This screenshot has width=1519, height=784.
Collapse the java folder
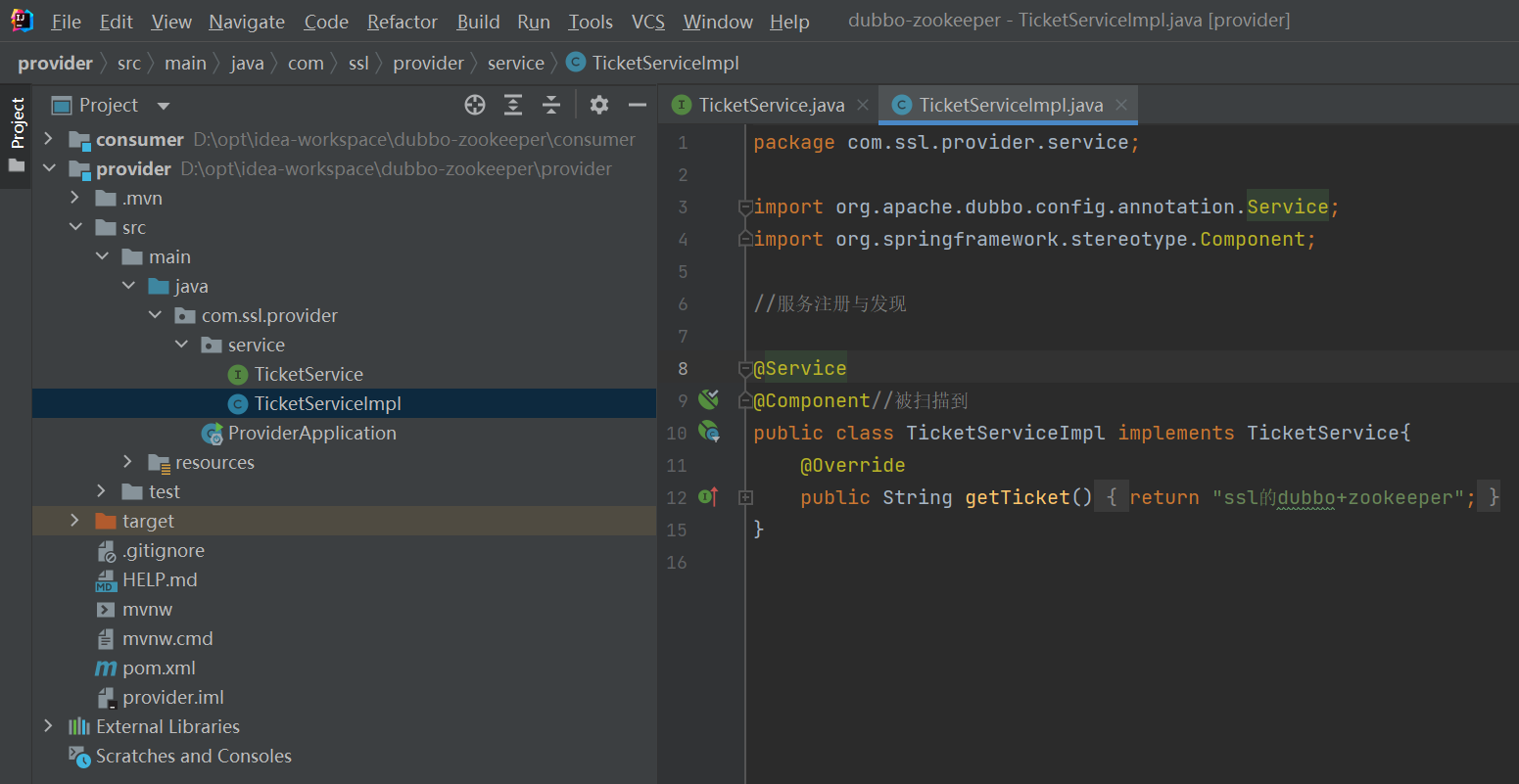(x=128, y=286)
